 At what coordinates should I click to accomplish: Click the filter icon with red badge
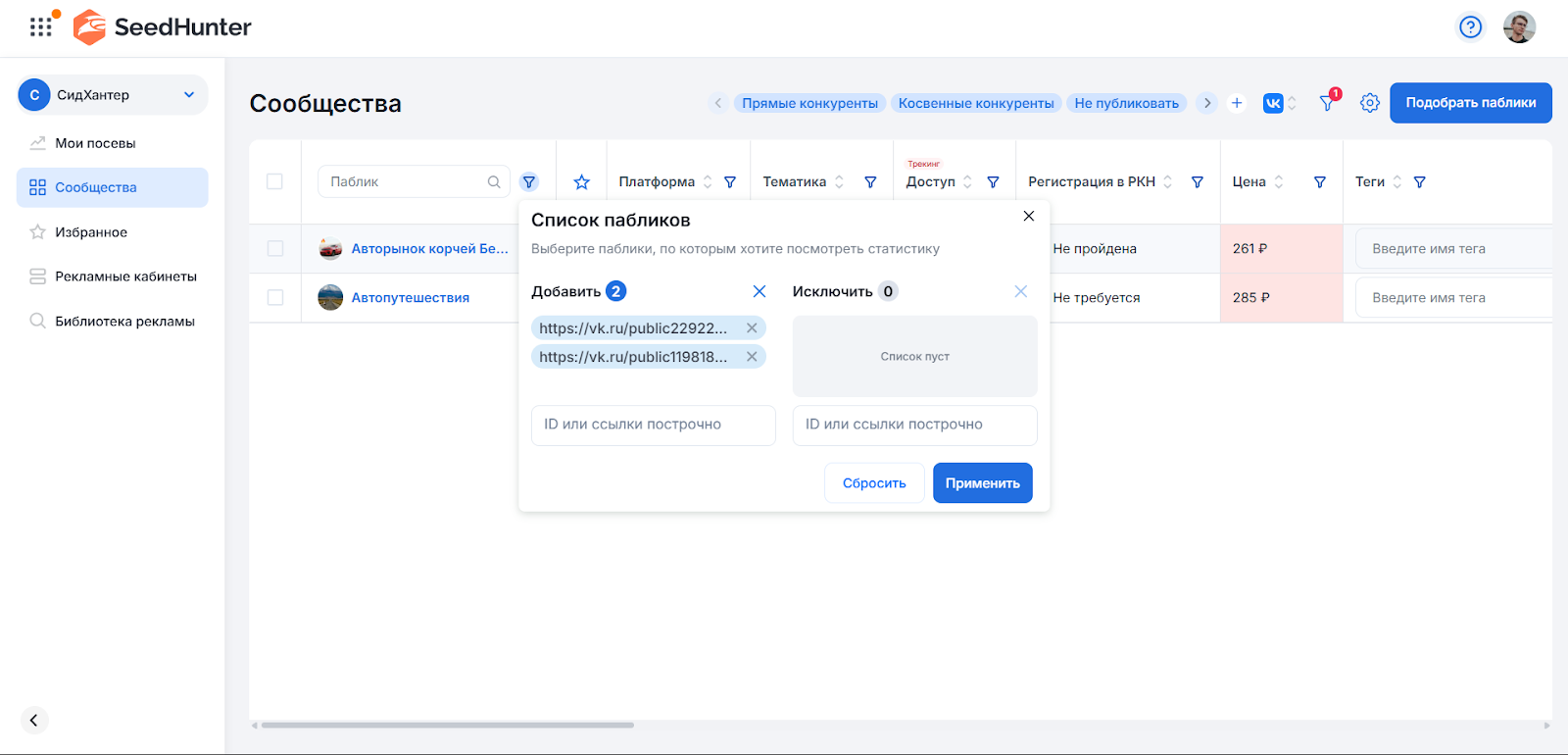pos(1328,102)
